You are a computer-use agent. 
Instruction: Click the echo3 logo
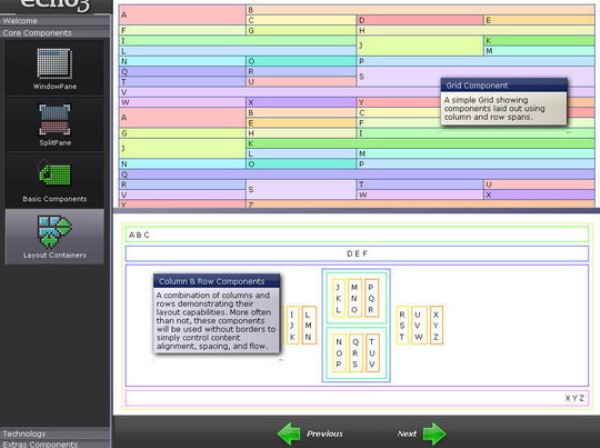(55, 6)
